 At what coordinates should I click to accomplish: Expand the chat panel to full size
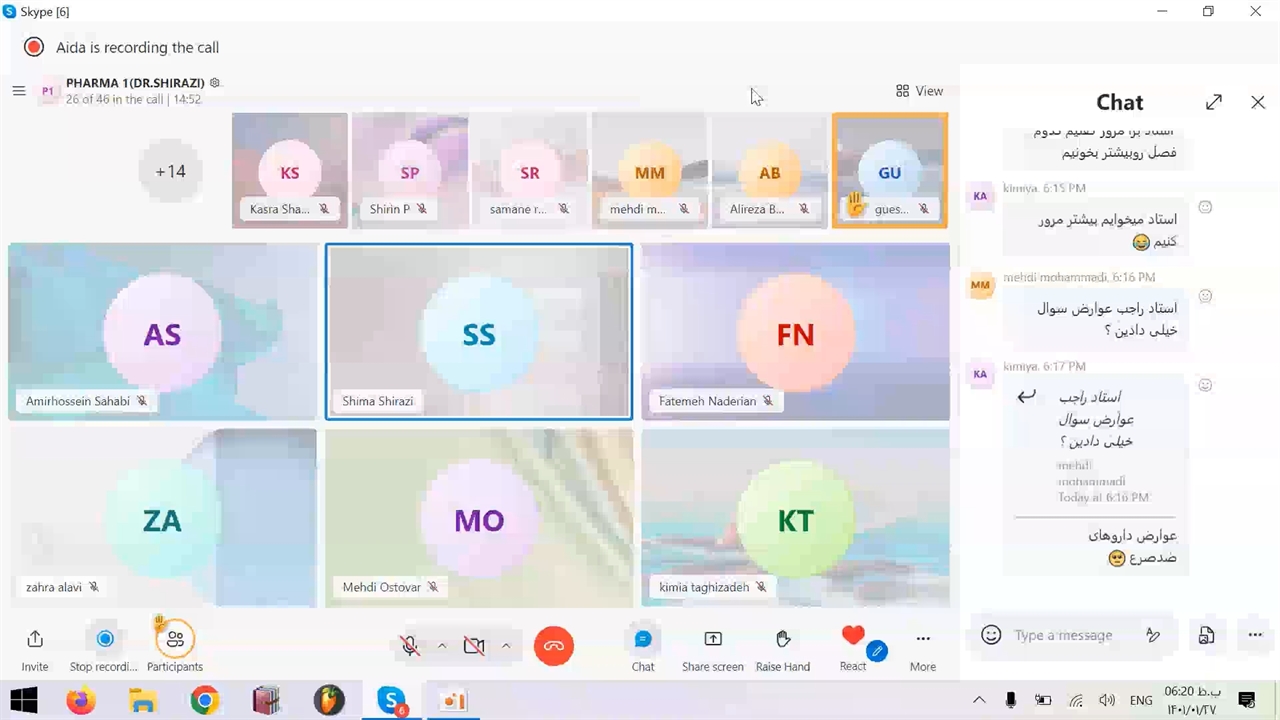[x=1214, y=102]
